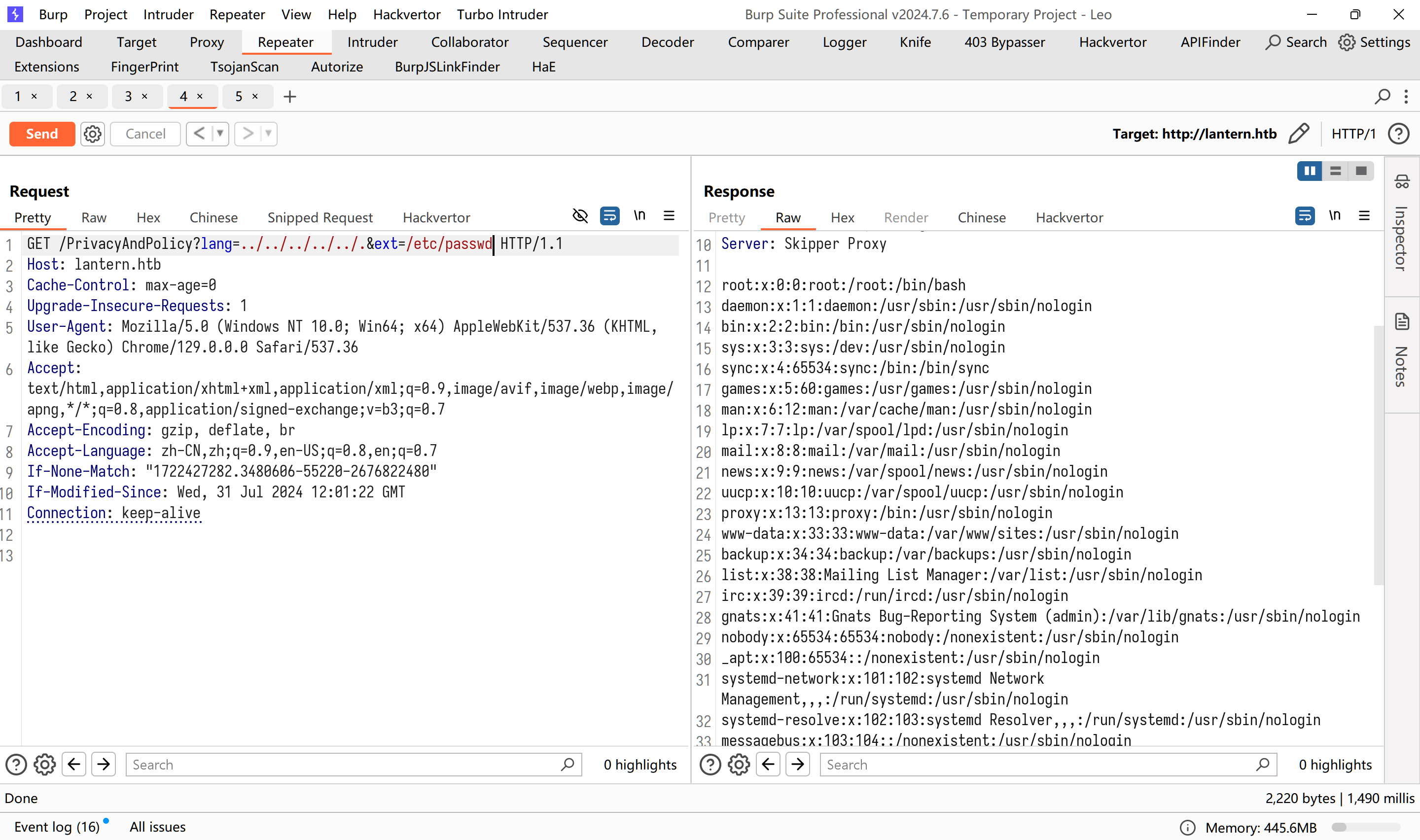Viewport: 1420px width, 840px height.
Task: Open request search settings gear
Action: click(x=45, y=765)
